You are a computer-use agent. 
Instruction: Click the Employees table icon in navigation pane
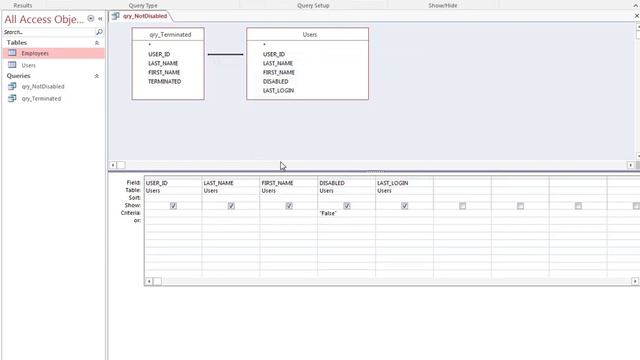coord(12,53)
